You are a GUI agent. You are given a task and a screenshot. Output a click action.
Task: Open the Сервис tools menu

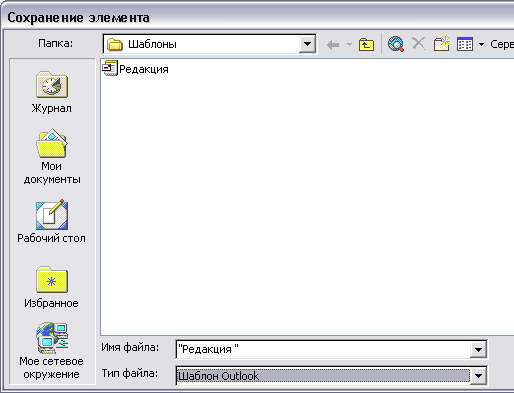tap(502, 44)
